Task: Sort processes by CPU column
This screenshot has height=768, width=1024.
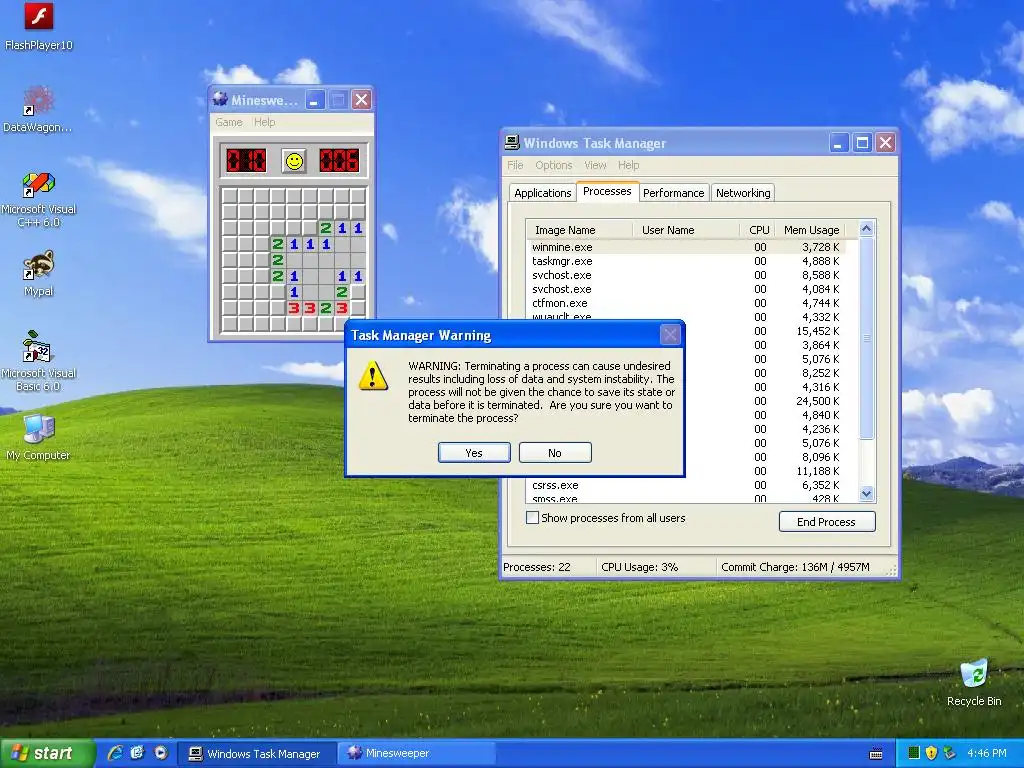Action: (759, 230)
